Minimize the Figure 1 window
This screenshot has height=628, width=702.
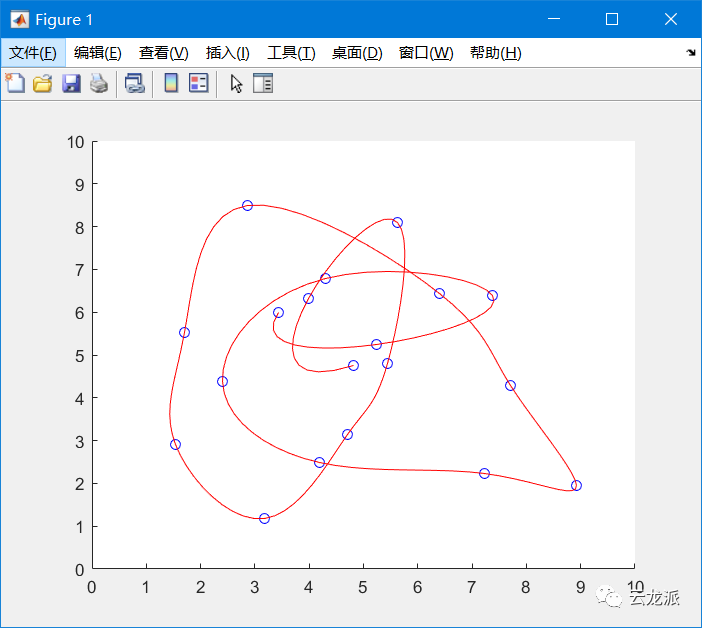554,19
